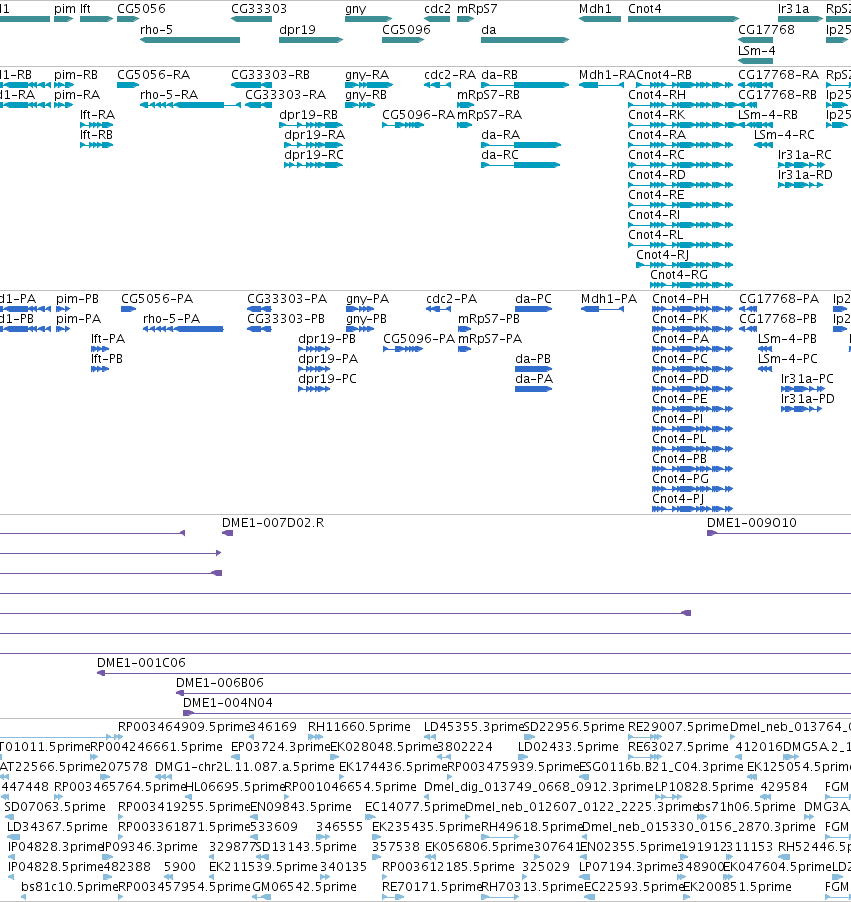Click EST 'LD45355.3prime'
851x902 pixels.
[x=474, y=727]
